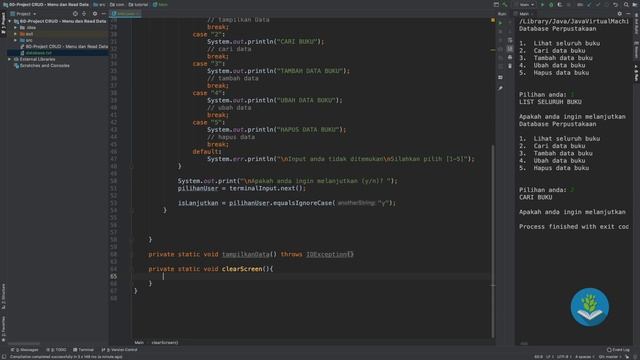Click Main class breadcrumb in navigation bar
The image size is (640, 360).
click(160, 4)
